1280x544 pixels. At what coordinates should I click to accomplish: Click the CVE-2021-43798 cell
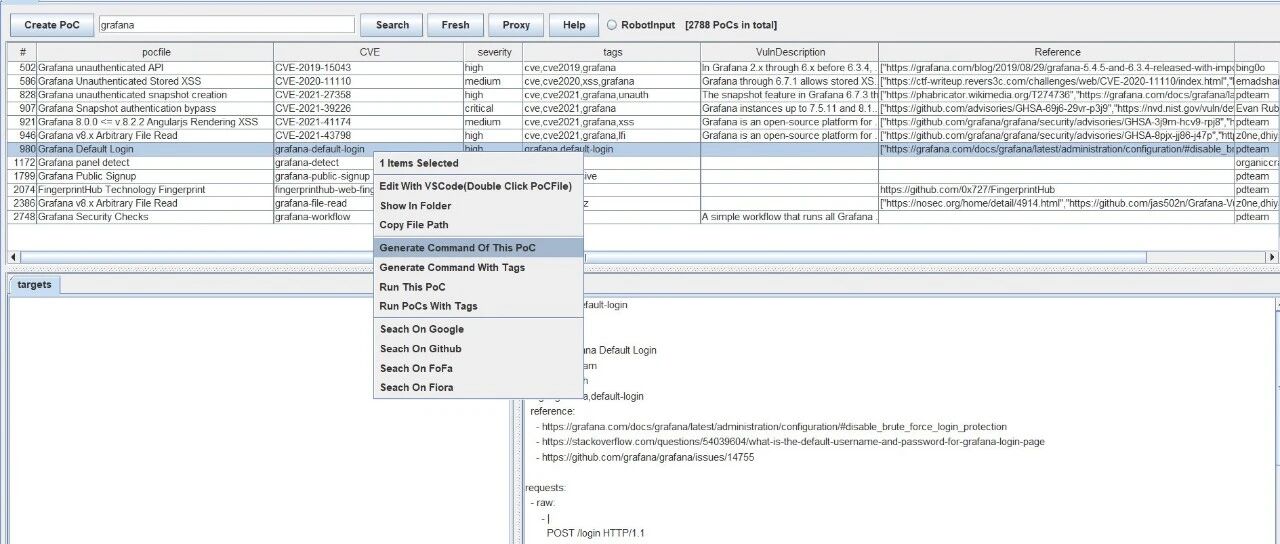pos(368,135)
